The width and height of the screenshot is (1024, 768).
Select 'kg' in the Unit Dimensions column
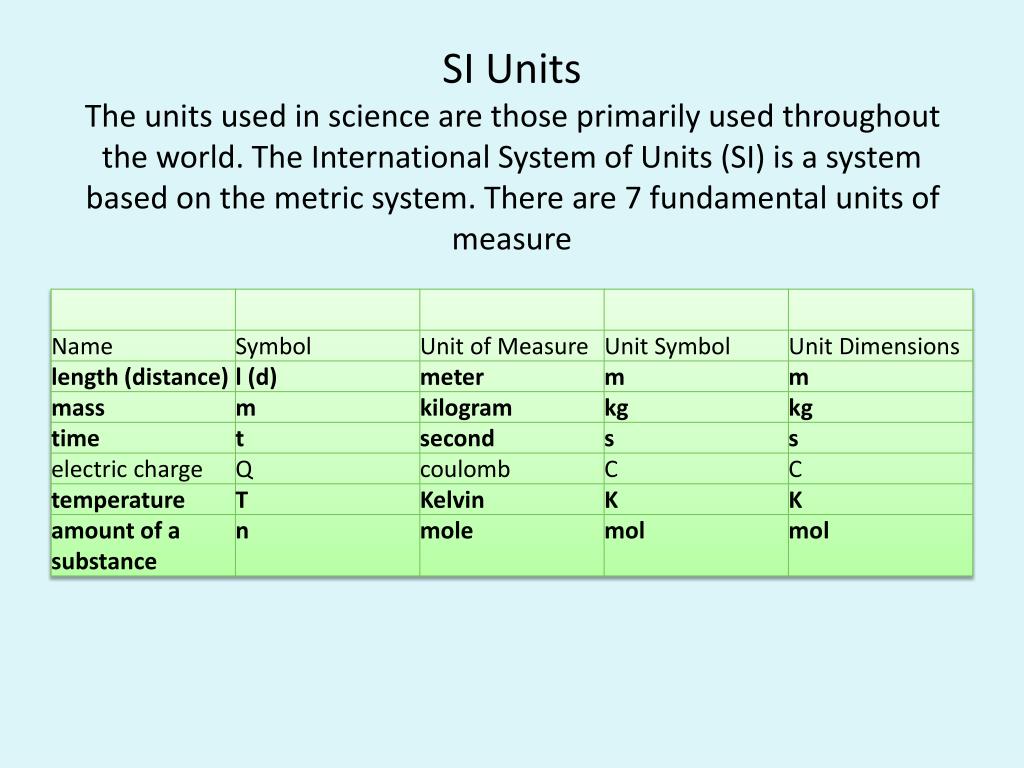pos(880,408)
